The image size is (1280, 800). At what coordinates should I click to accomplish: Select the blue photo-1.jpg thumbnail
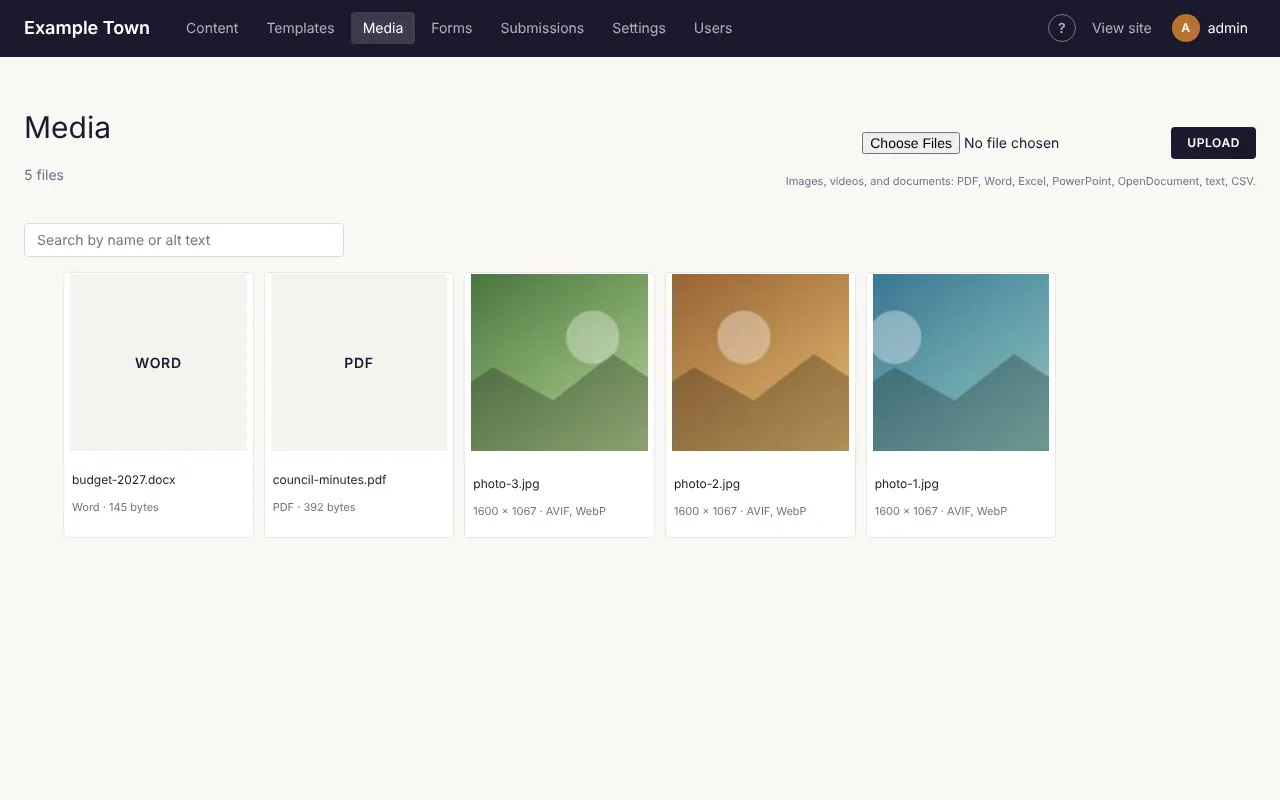click(x=961, y=362)
